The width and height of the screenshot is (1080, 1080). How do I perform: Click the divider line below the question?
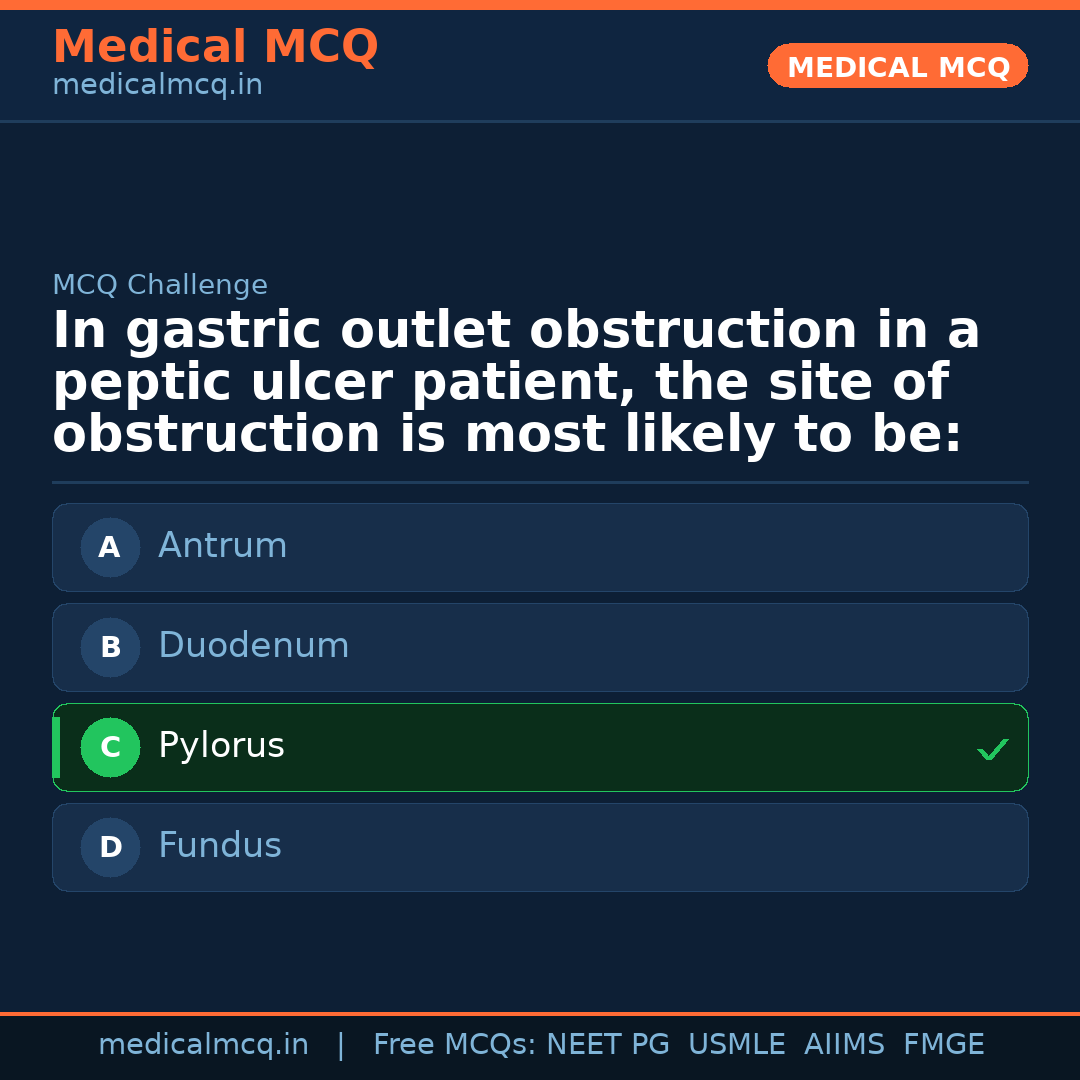[x=540, y=483]
